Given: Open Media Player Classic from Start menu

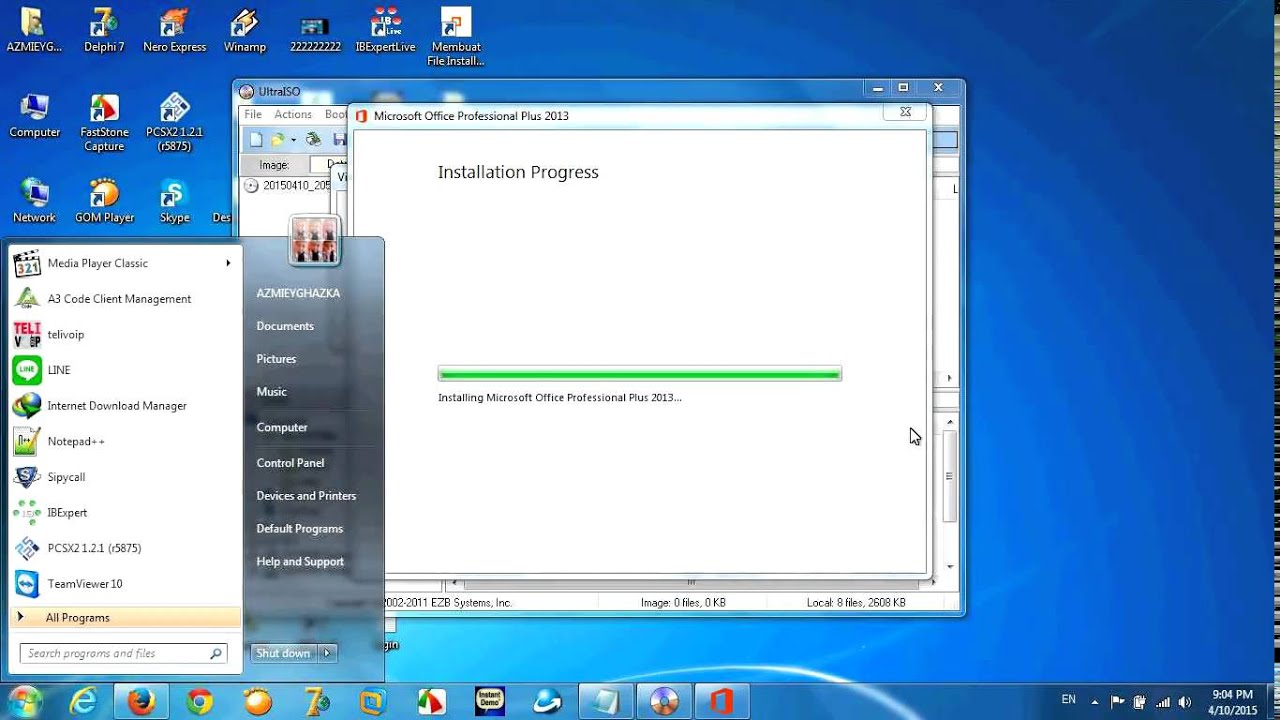Looking at the screenshot, I should click(x=124, y=263).
